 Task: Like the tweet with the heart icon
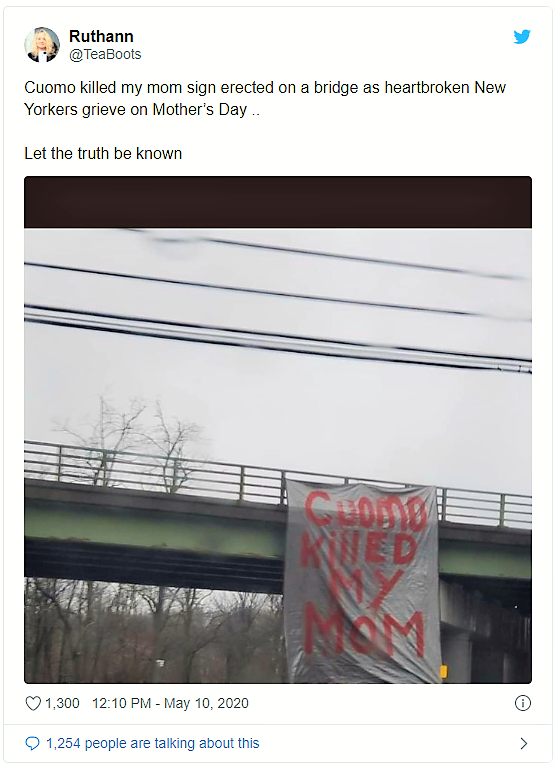click(x=33, y=703)
